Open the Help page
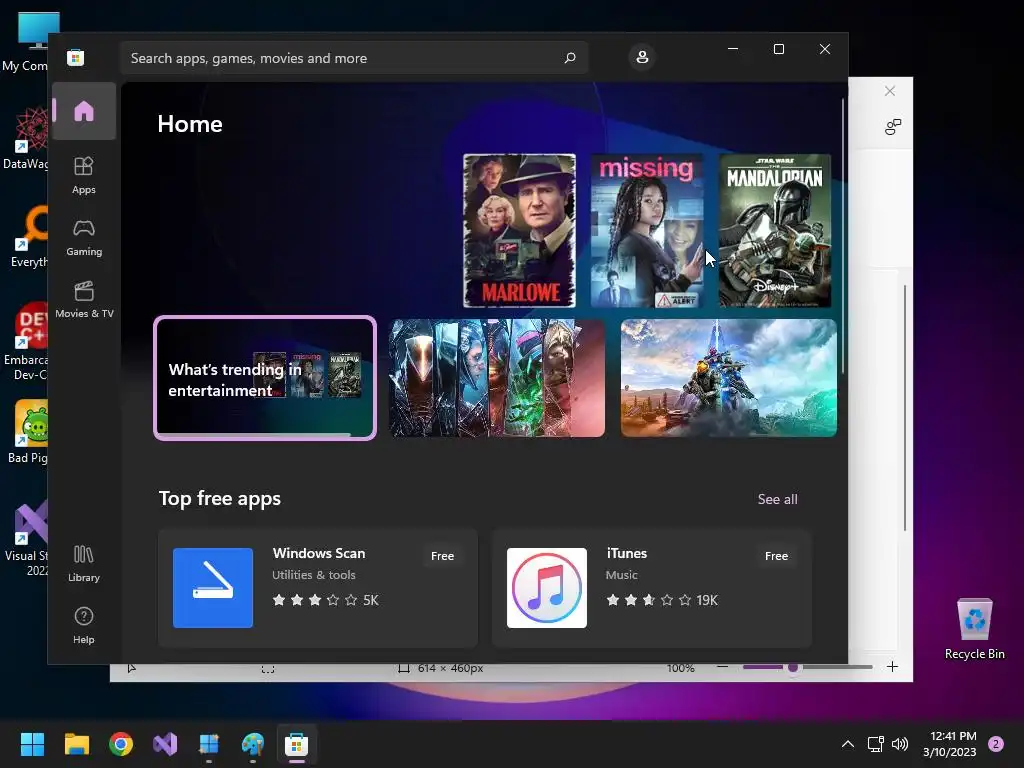 tap(84, 625)
